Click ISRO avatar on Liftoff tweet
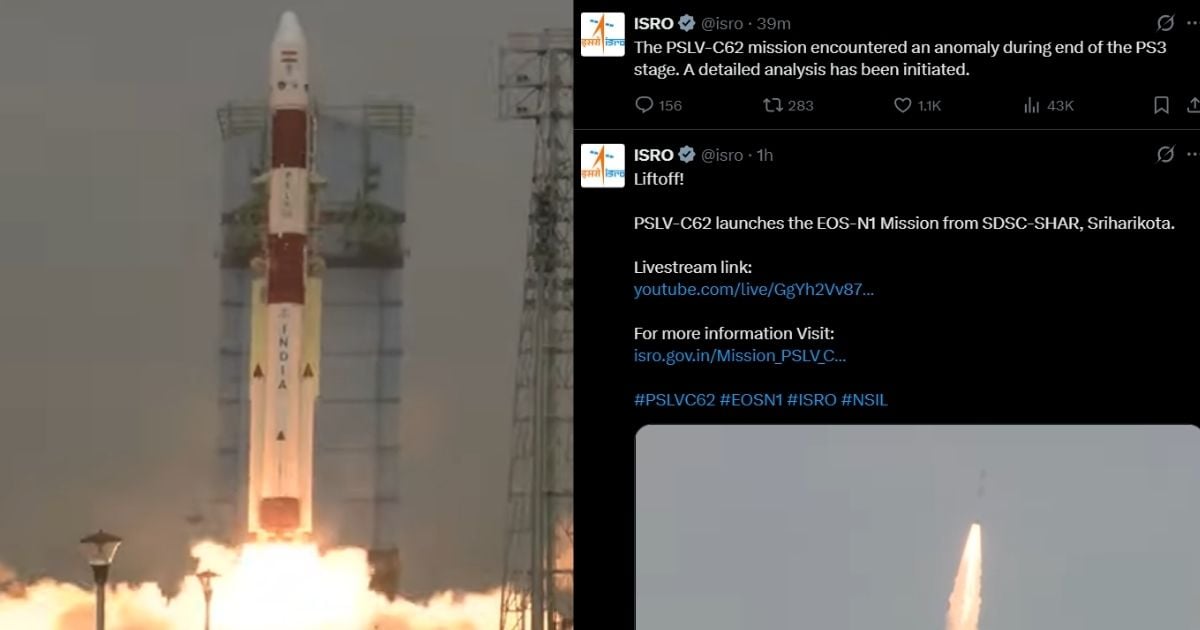 [x=603, y=165]
